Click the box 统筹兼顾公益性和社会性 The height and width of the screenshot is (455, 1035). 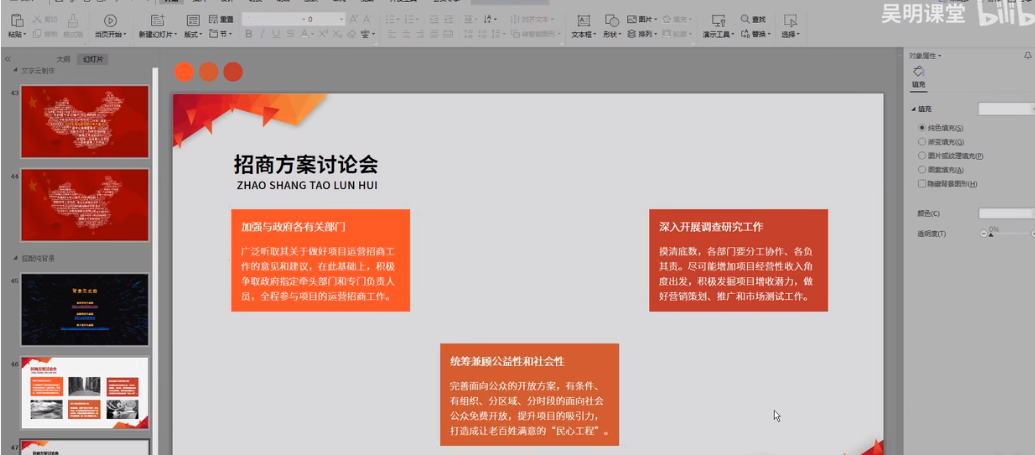pyautogui.click(x=529, y=394)
